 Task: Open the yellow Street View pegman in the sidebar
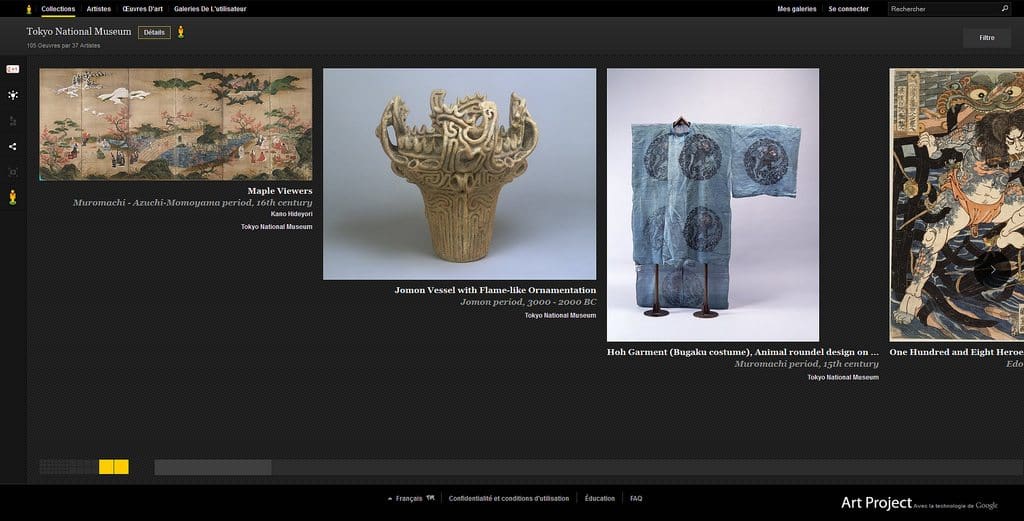pyautogui.click(x=12, y=197)
